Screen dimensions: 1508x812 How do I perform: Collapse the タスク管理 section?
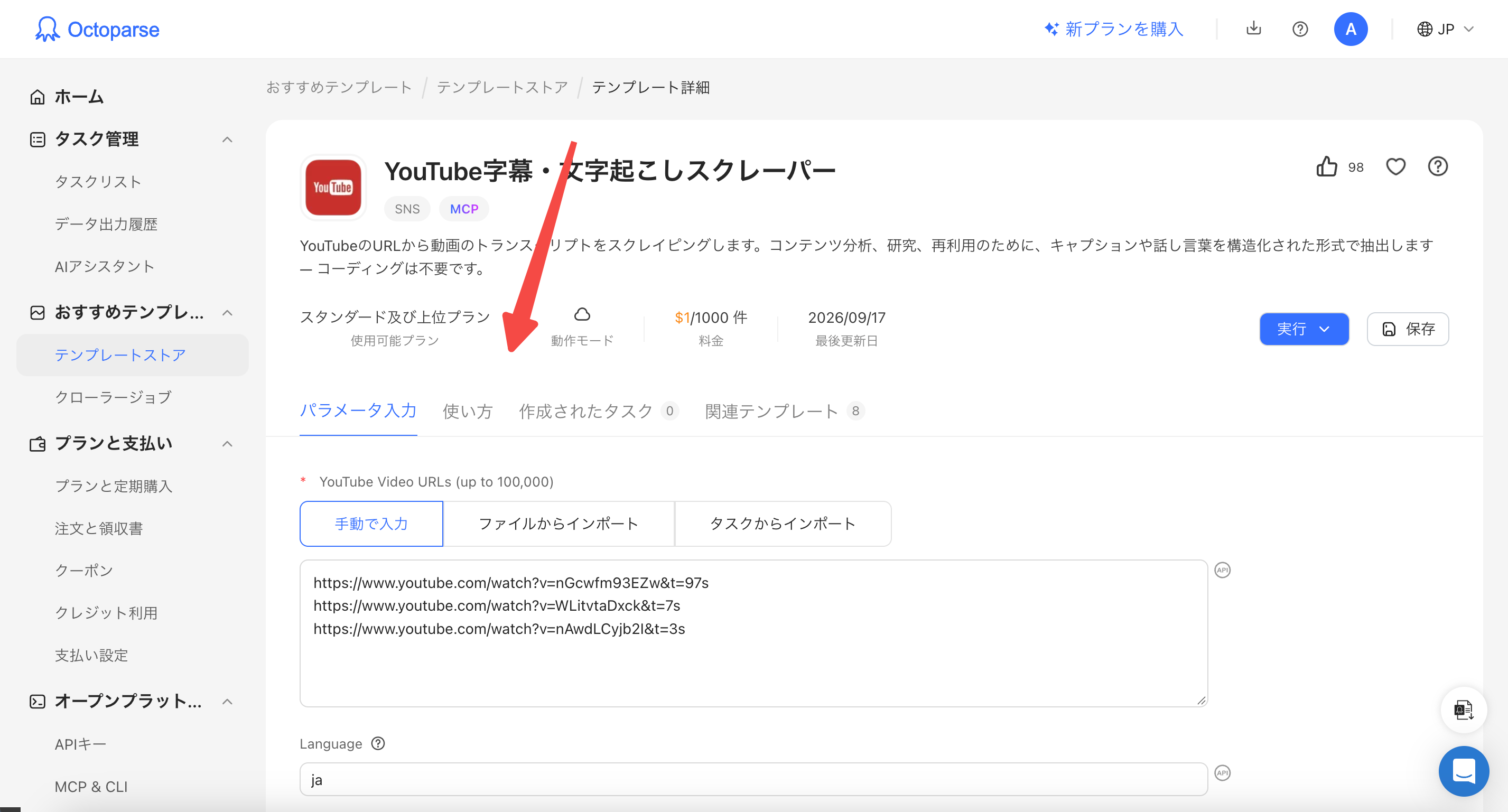coord(227,139)
